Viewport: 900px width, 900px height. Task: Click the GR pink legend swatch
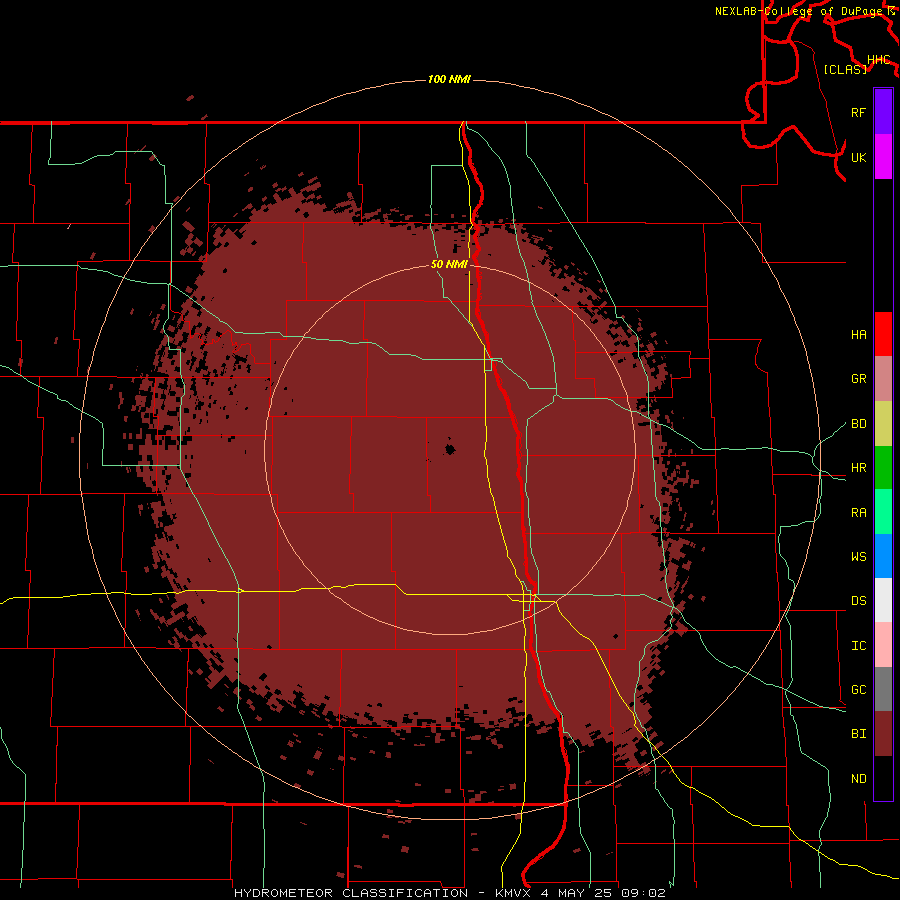click(883, 379)
